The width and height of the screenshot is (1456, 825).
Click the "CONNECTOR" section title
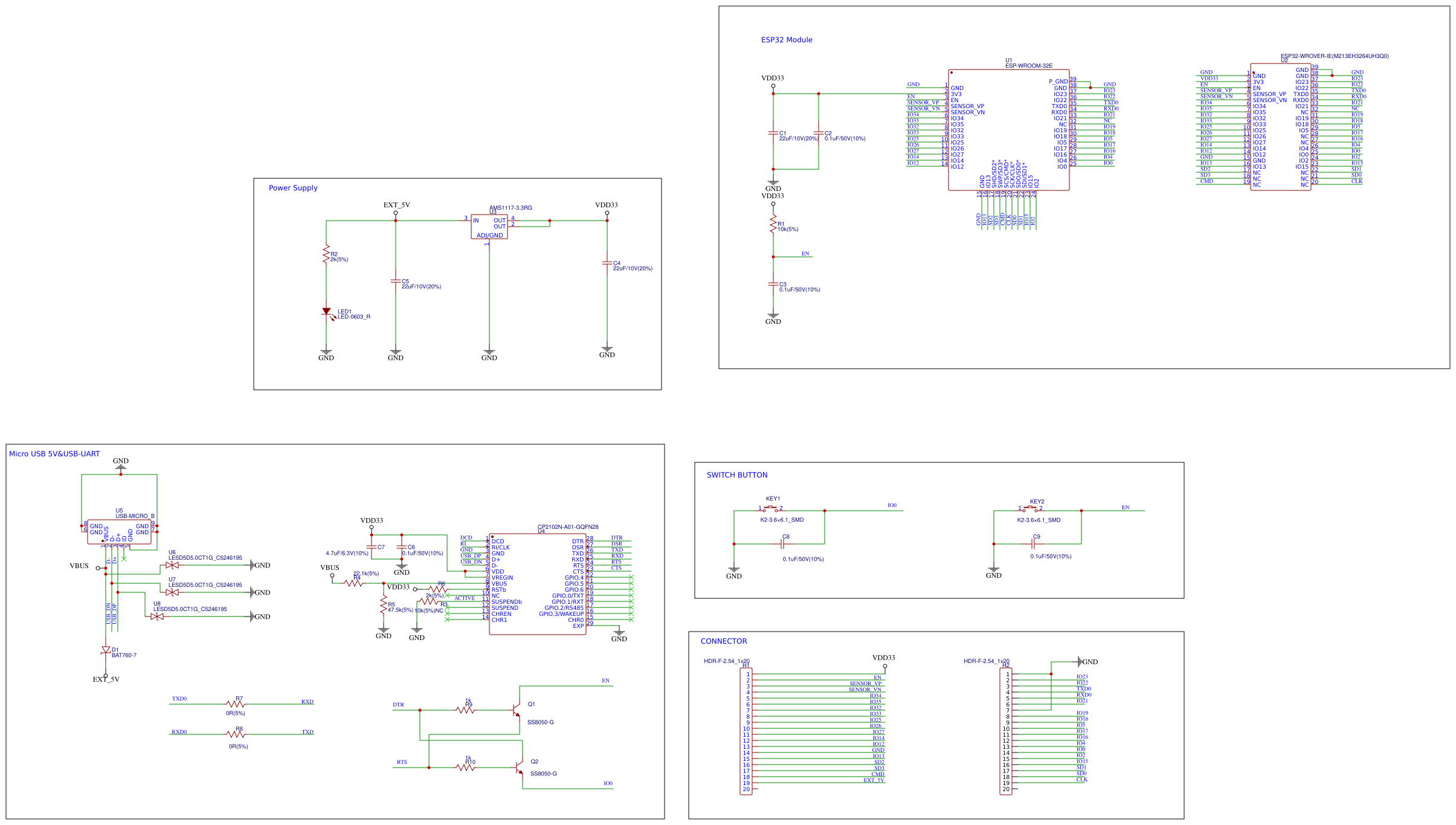(x=724, y=641)
